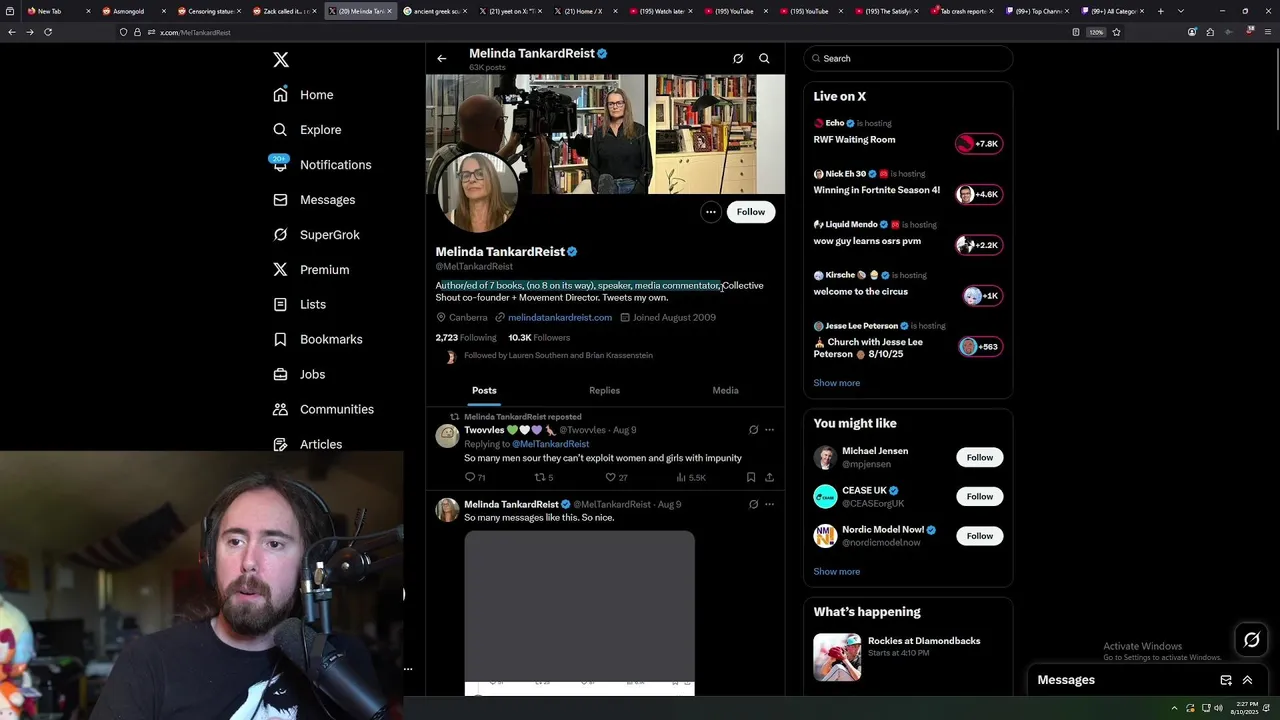Open Notifications in the sidebar
Screen dimensions: 1280x720
(322, 165)
